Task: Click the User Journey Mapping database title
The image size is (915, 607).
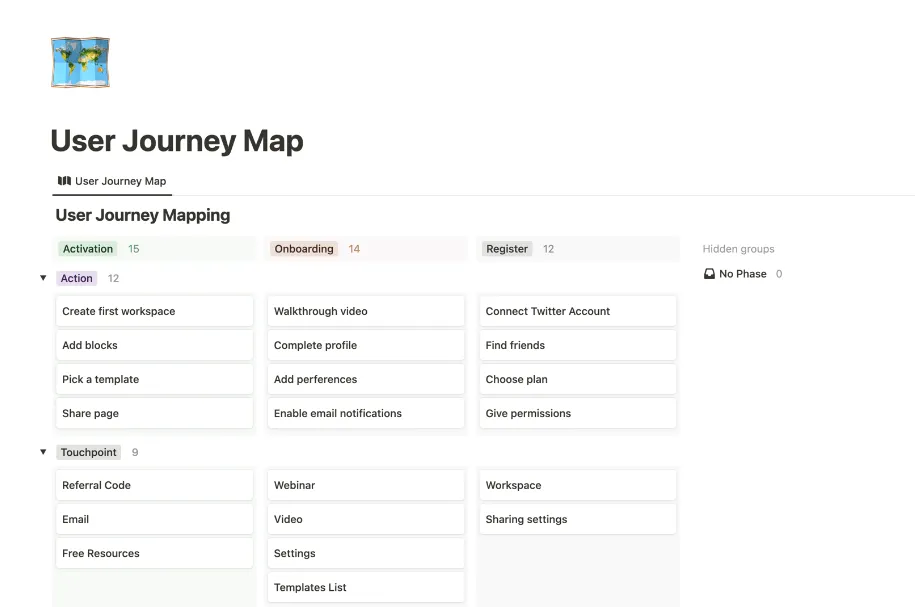Action: click(x=143, y=215)
